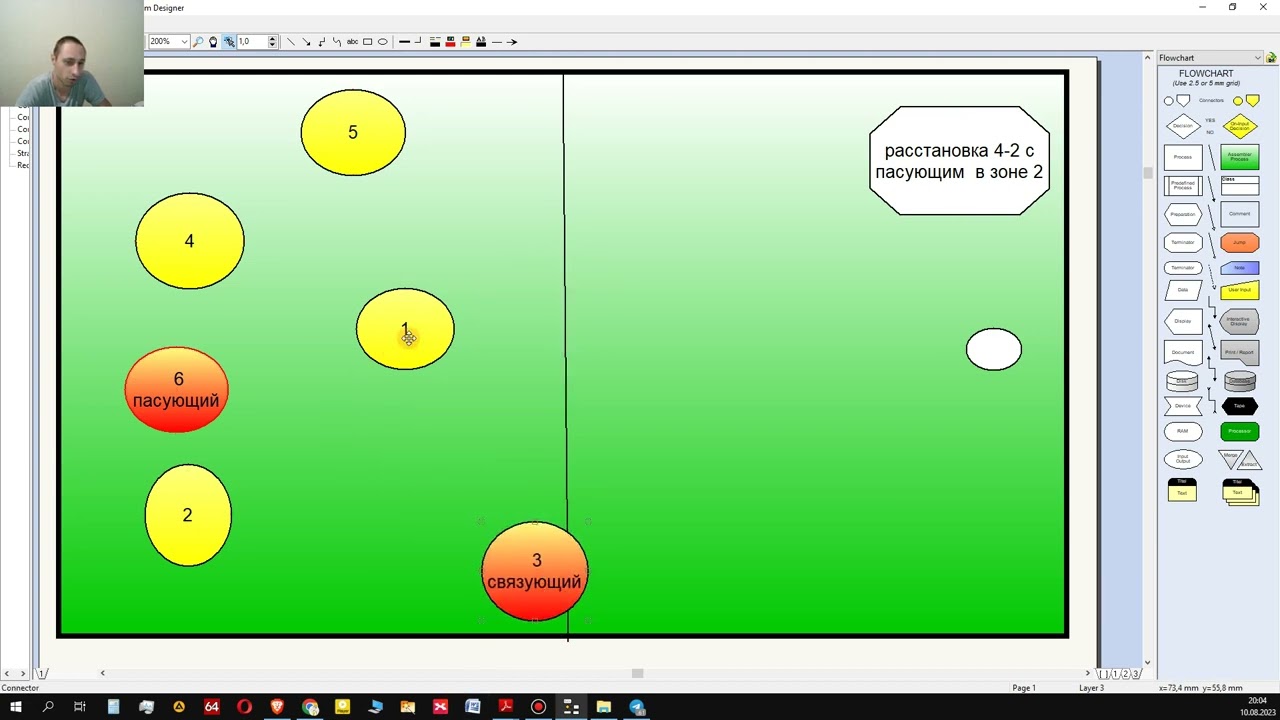Select the red circle 3 связующий
Viewport: 1280px width, 720px height.
point(535,571)
